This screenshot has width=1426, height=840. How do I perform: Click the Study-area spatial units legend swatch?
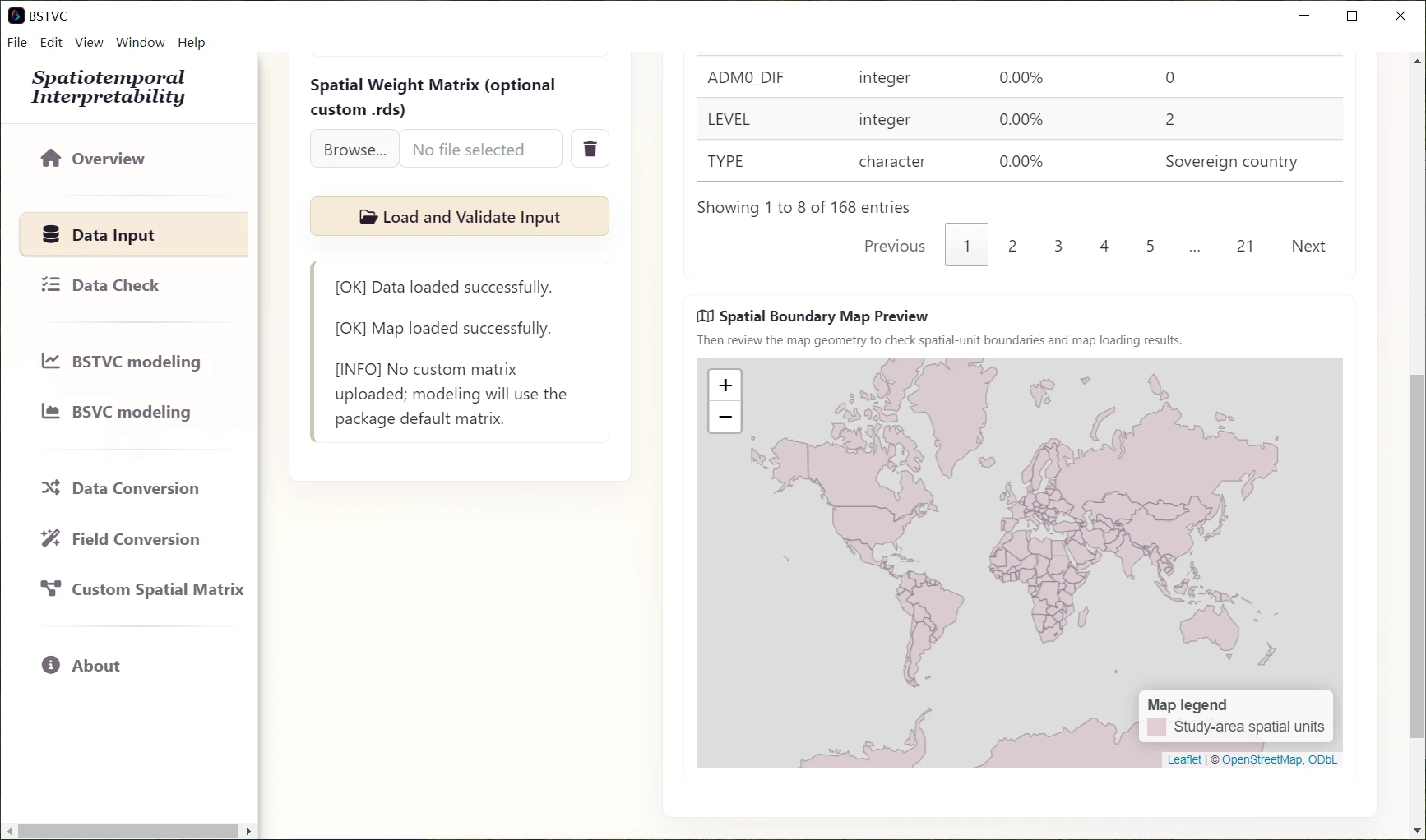tap(1156, 727)
